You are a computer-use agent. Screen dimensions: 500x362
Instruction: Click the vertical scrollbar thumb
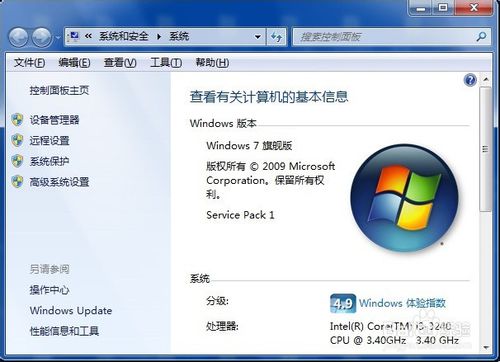[x=485, y=149]
